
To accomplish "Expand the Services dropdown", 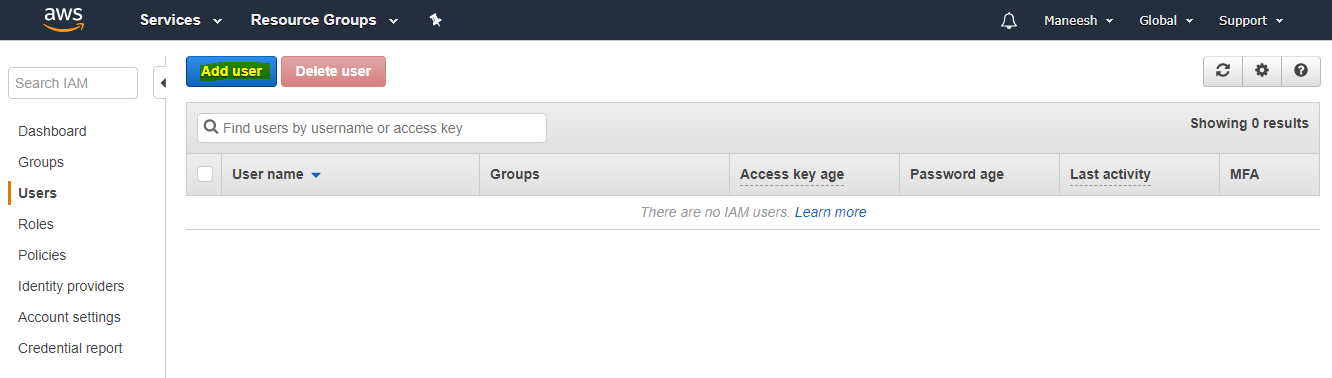I will [181, 20].
